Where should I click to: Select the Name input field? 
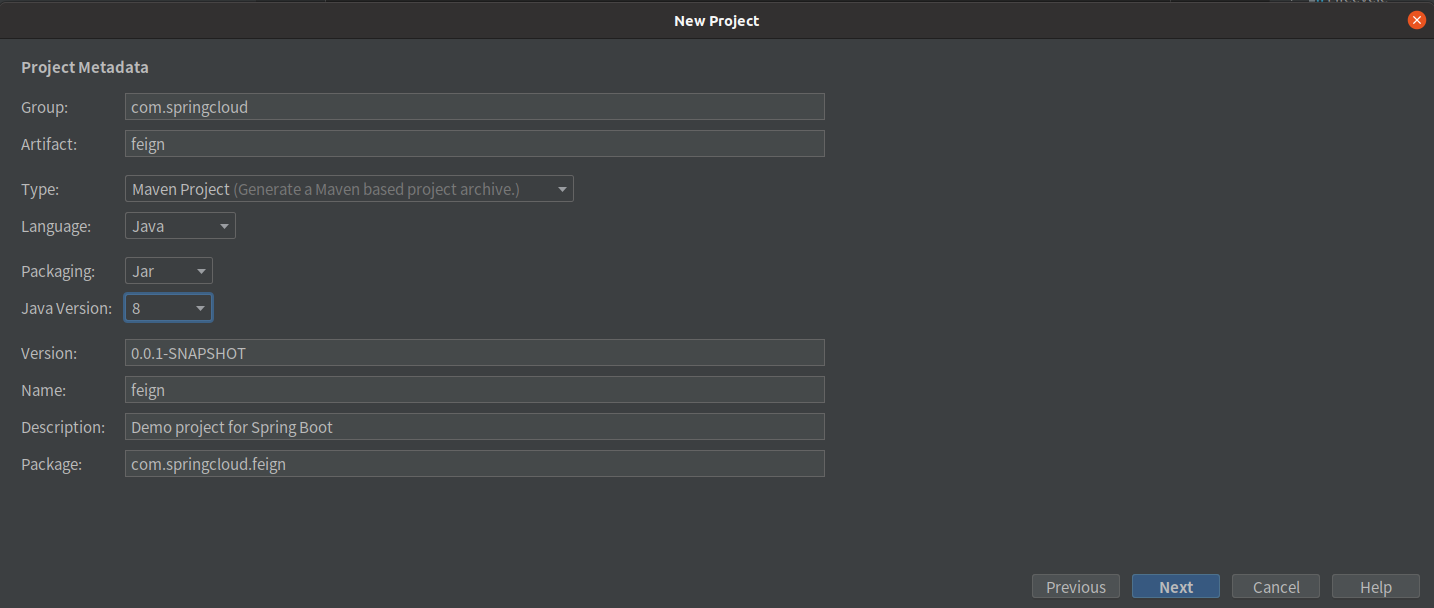pos(474,390)
